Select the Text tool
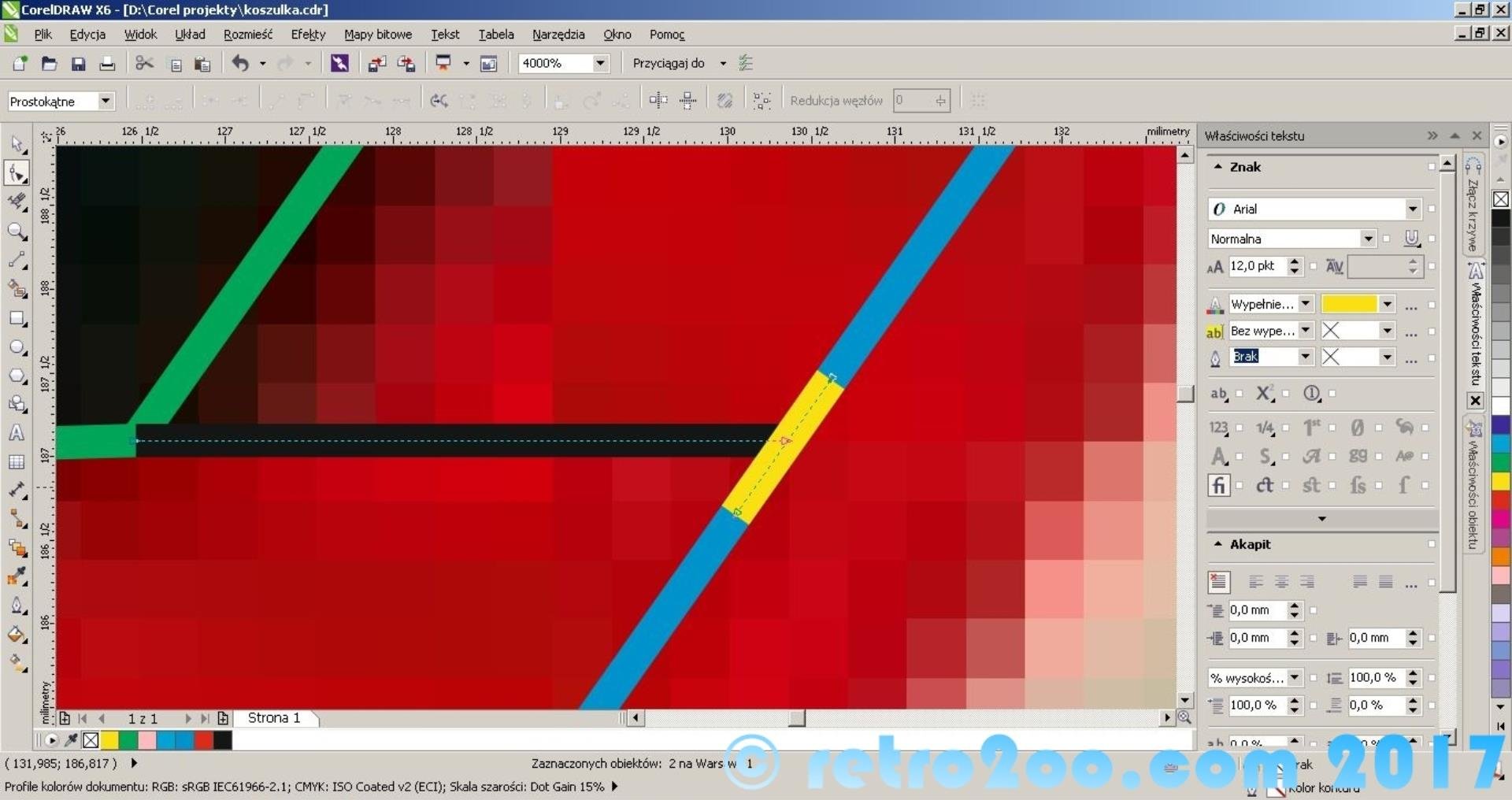This screenshot has width=1512, height=800. [x=17, y=433]
